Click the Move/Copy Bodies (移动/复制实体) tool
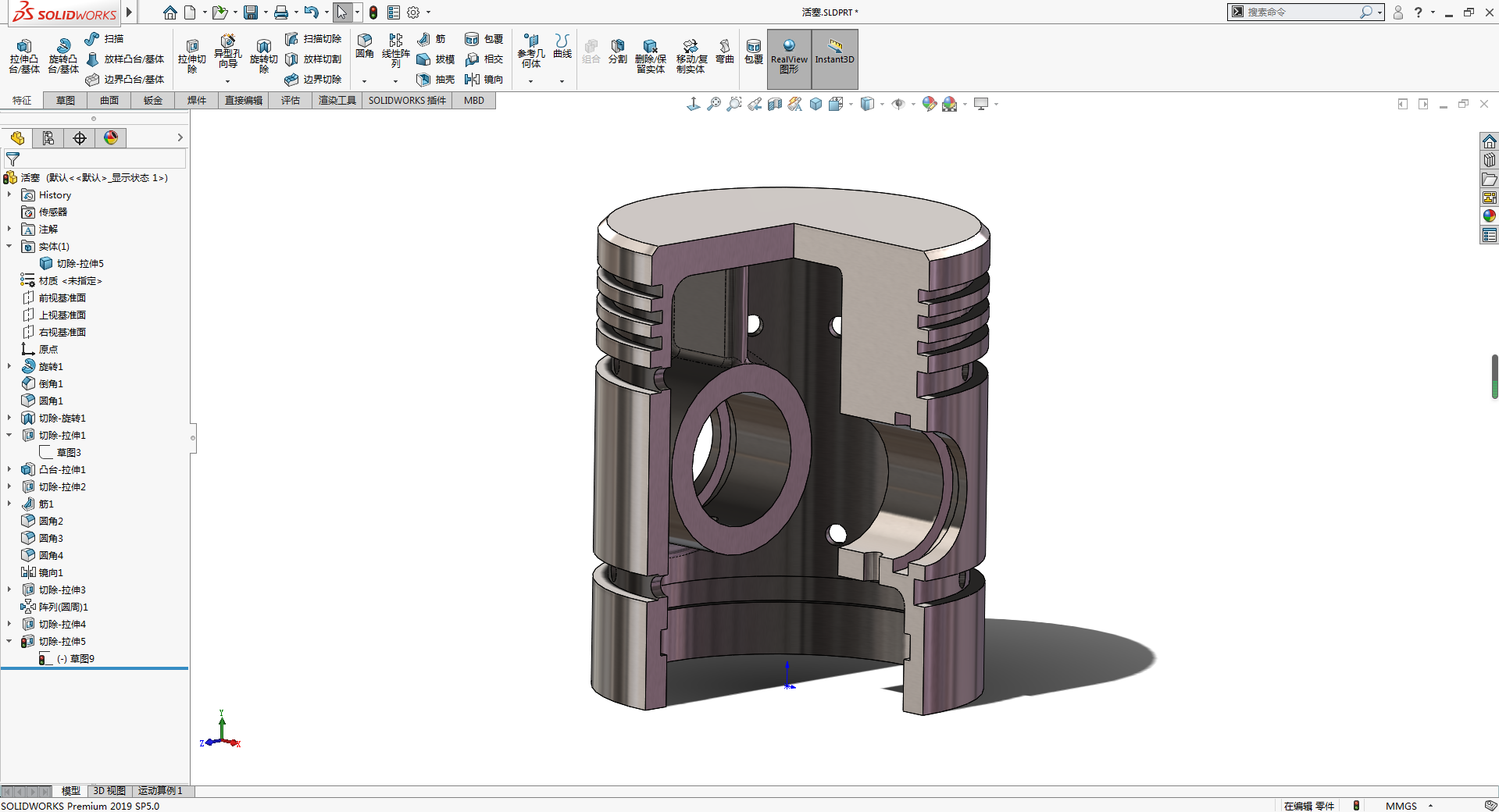Image resolution: width=1499 pixels, height=812 pixels. click(691, 56)
